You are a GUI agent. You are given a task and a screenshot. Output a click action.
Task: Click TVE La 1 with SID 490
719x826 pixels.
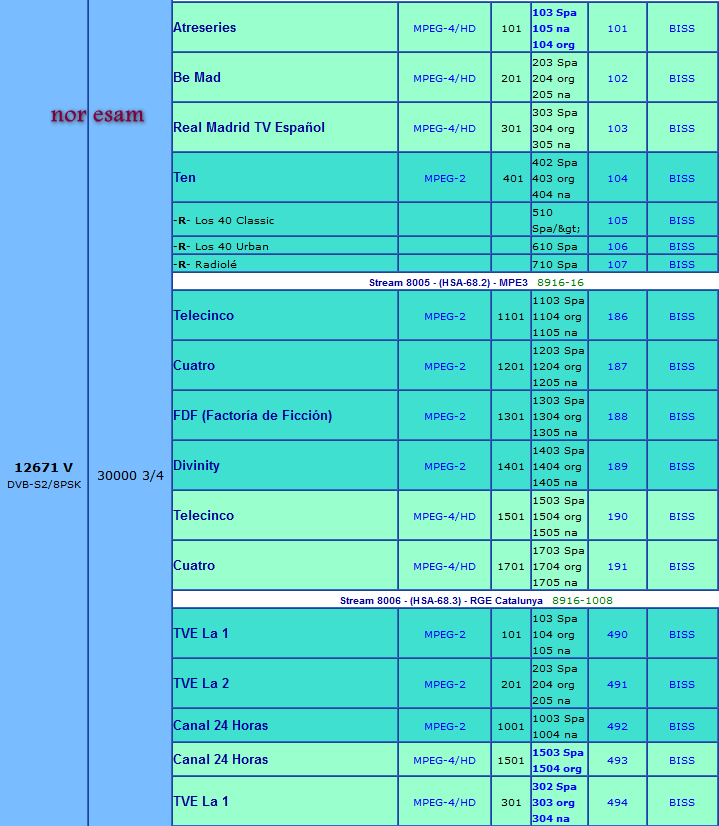201,634
